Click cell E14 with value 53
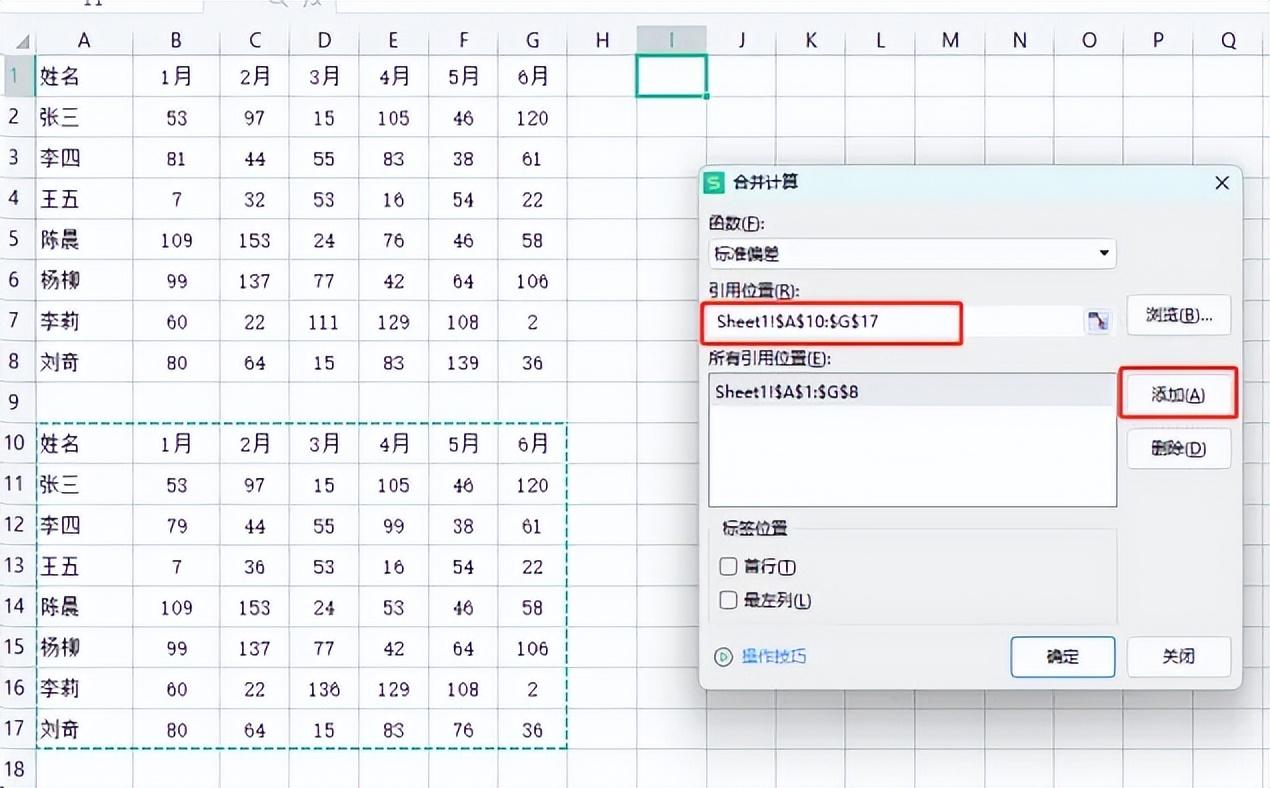Image resolution: width=1270 pixels, height=788 pixels. [x=394, y=607]
